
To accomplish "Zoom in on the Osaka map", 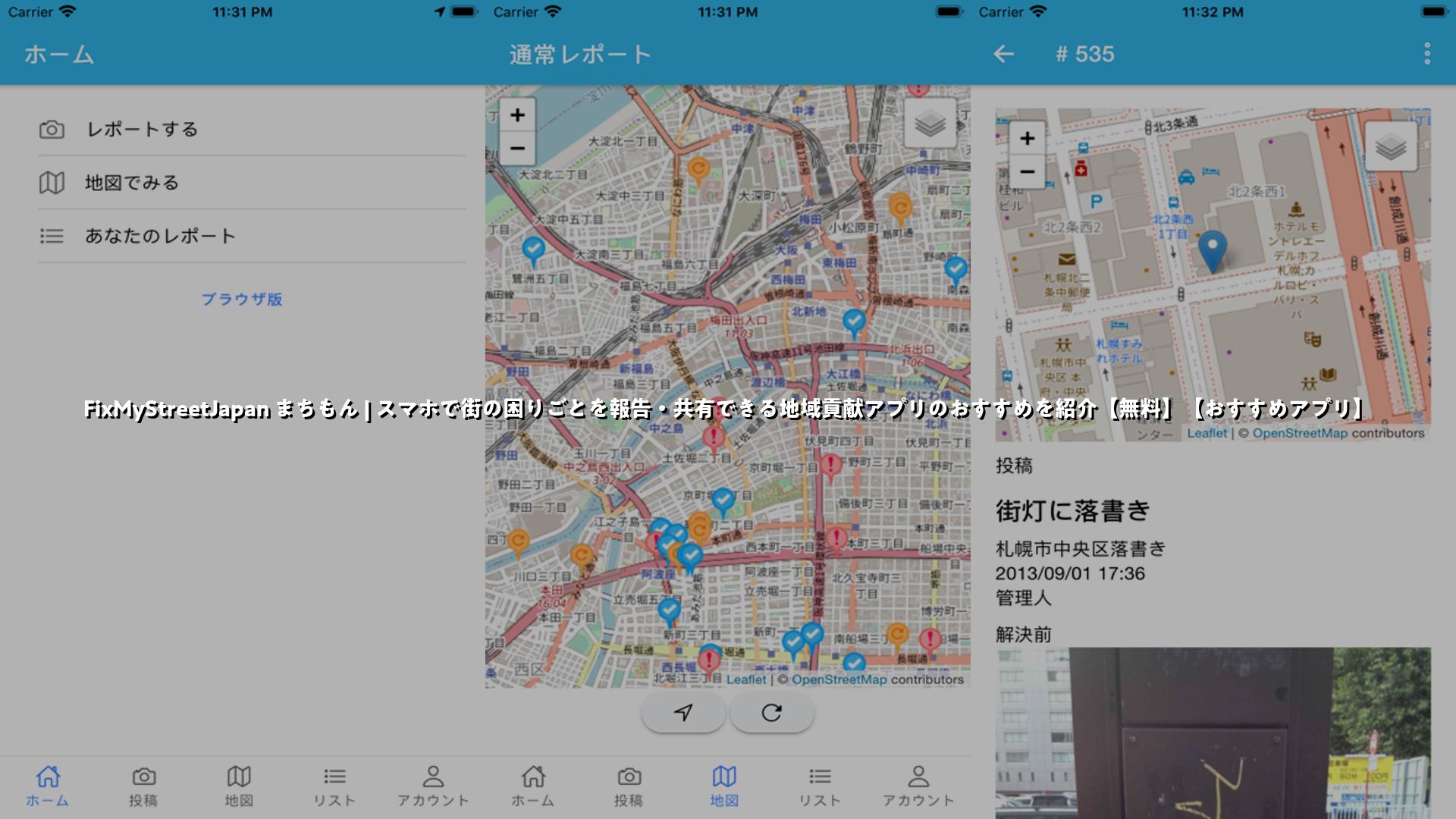I will (x=517, y=115).
